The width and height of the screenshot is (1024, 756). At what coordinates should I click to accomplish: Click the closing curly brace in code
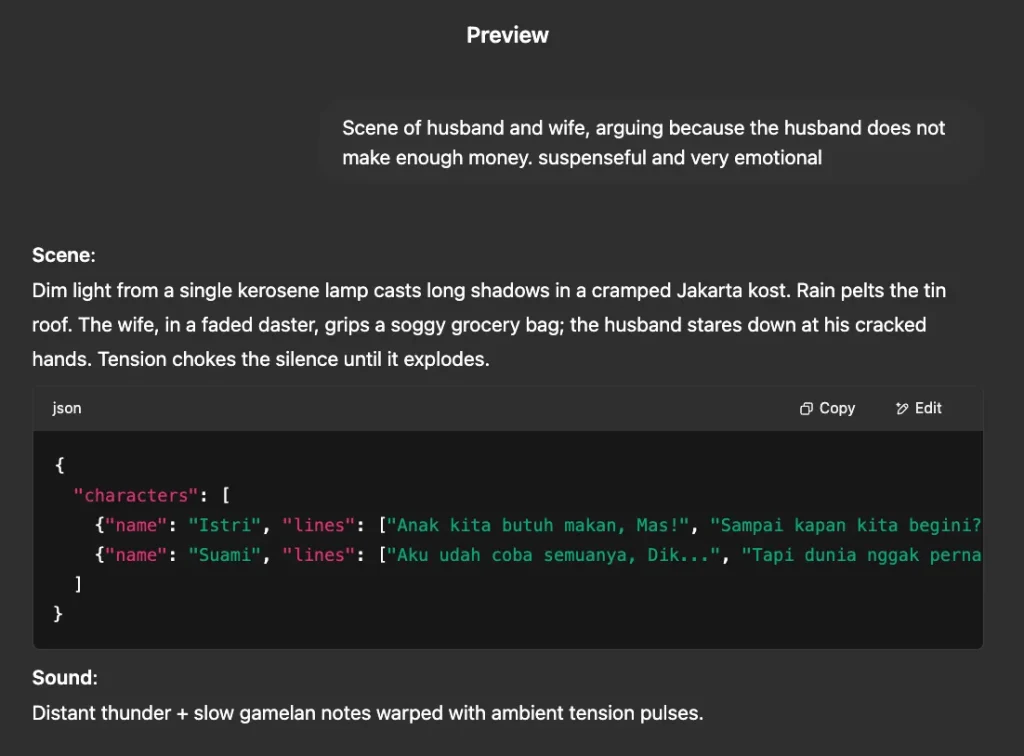tap(59, 614)
